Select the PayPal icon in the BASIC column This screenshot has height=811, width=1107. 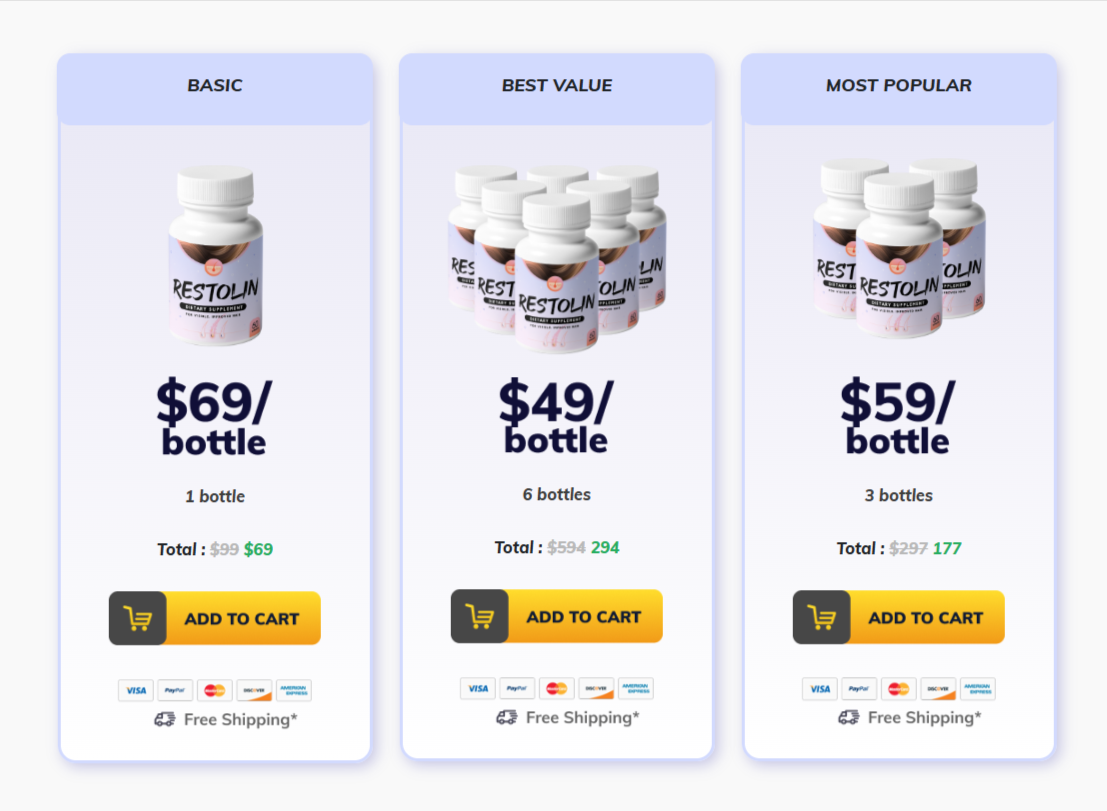click(x=174, y=690)
